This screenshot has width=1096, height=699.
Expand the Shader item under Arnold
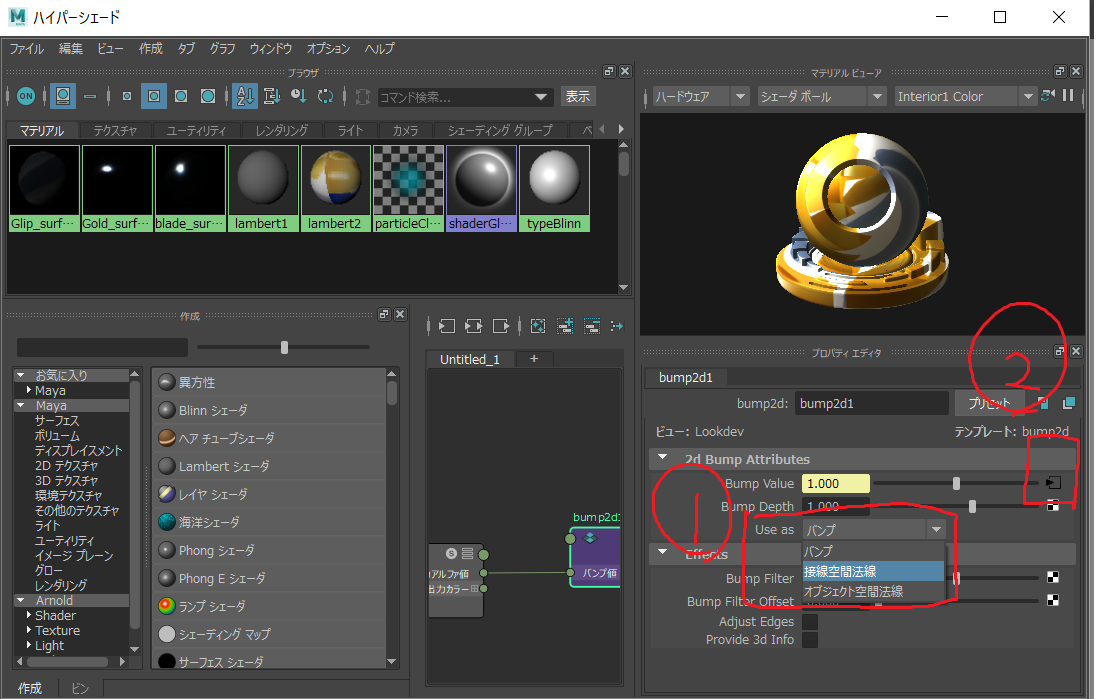(29, 615)
